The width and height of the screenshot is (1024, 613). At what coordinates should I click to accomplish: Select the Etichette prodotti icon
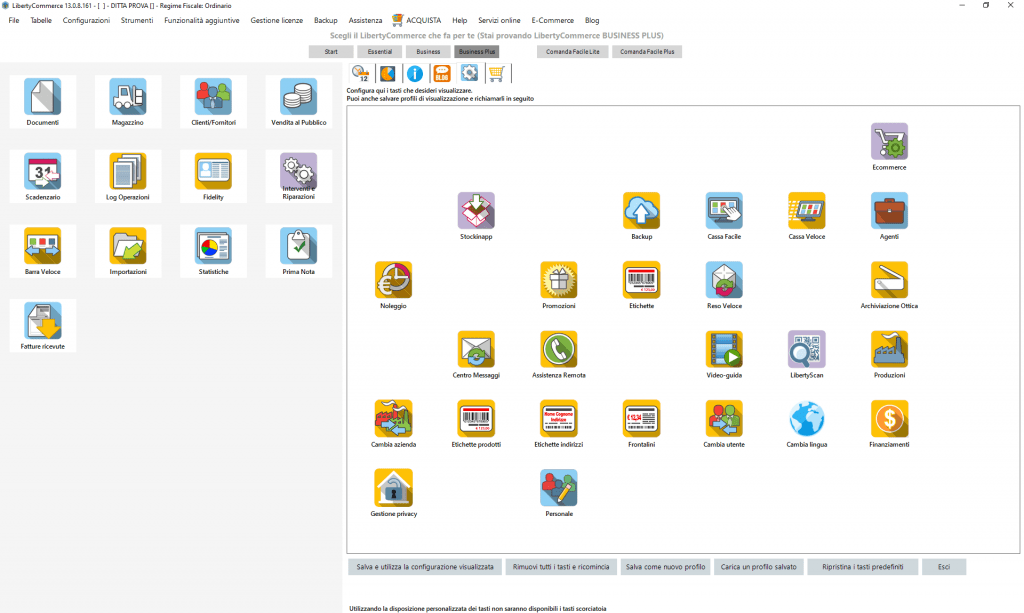[476, 418]
